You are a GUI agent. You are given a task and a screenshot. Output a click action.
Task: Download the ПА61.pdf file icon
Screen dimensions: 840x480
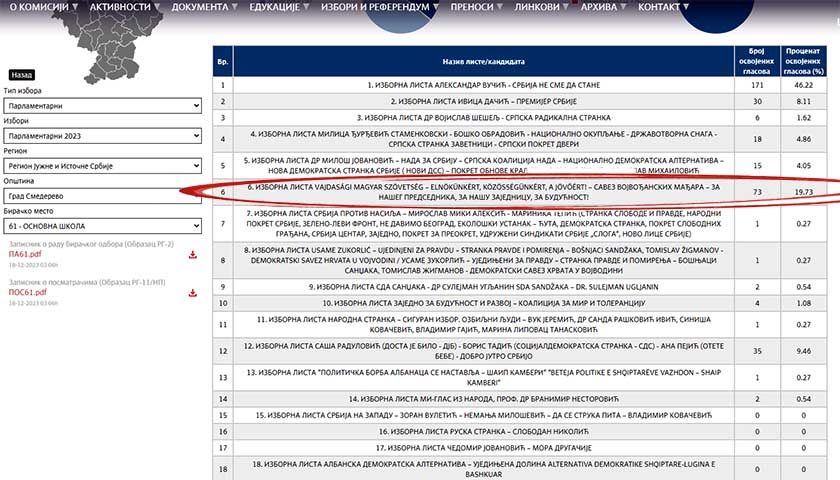point(193,255)
